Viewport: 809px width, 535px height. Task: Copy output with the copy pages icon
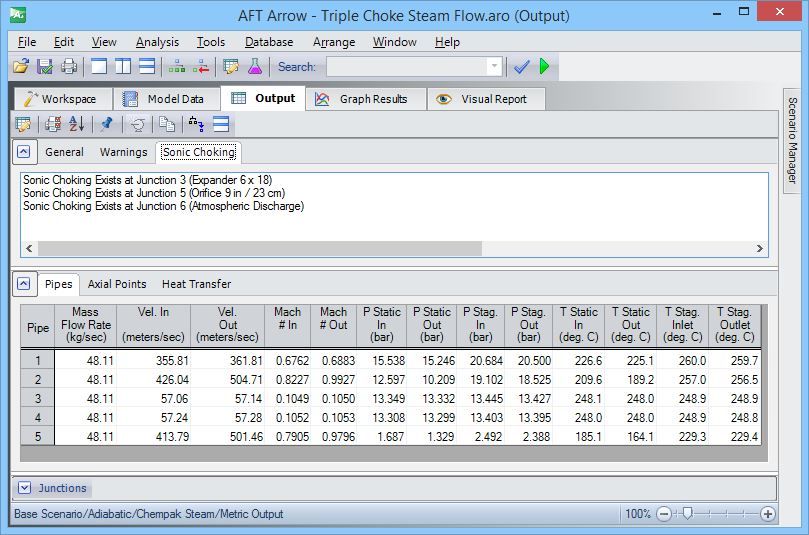(167, 124)
